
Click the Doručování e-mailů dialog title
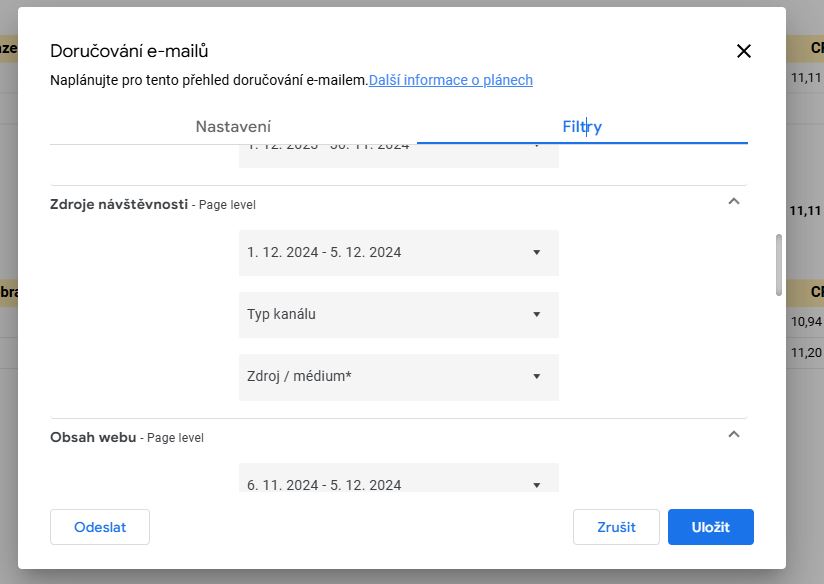click(129, 51)
